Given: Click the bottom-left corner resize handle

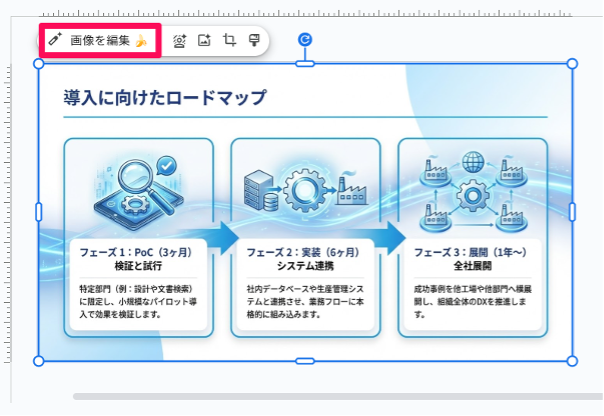Looking at the screenshot, I should tap(39, 360).
